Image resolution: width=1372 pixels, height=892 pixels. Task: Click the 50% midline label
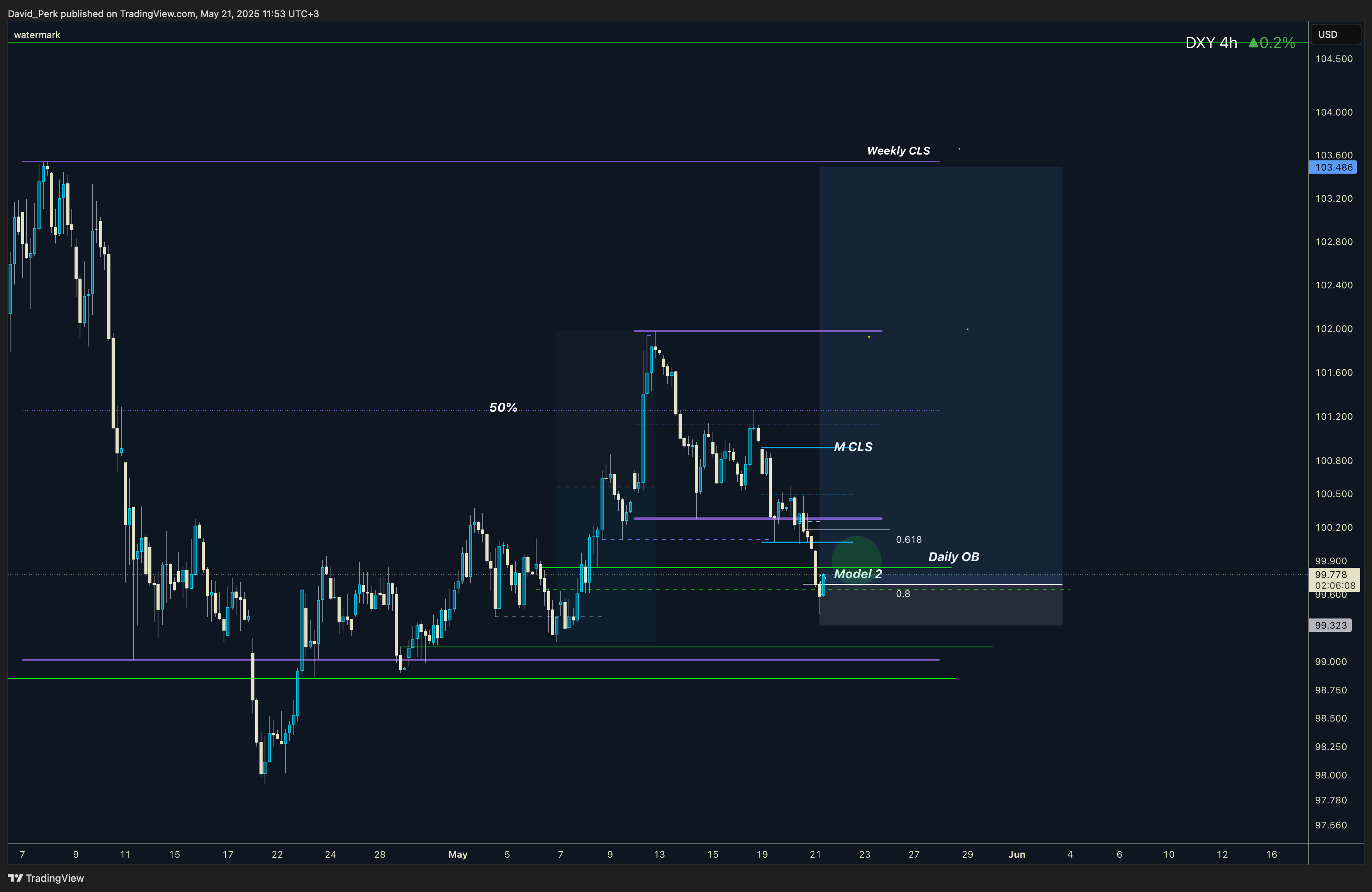point(503,408)
